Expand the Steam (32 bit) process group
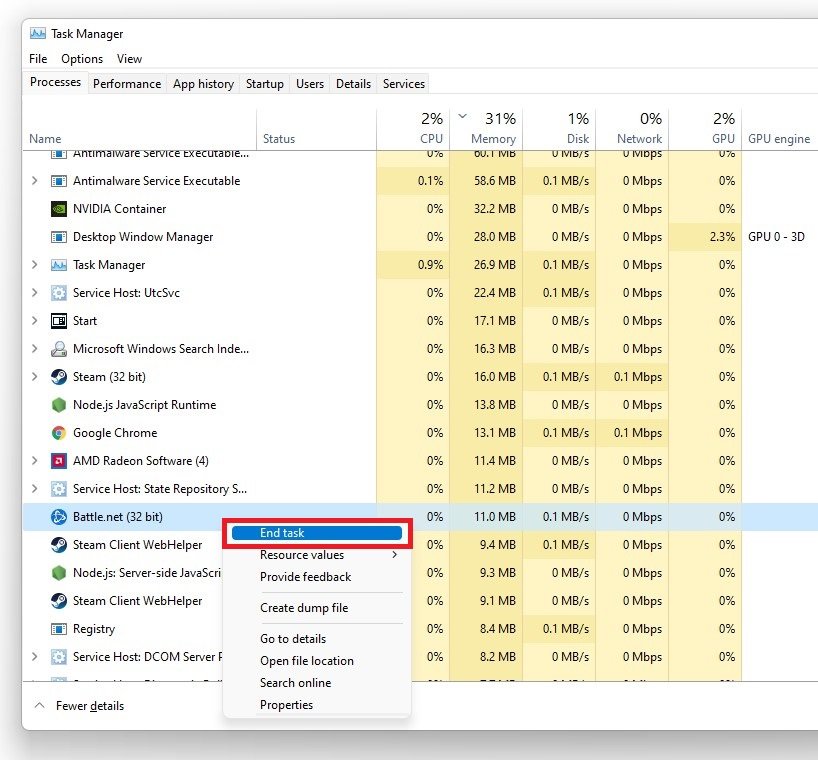 pyautogui.click(x=35, y=377)
